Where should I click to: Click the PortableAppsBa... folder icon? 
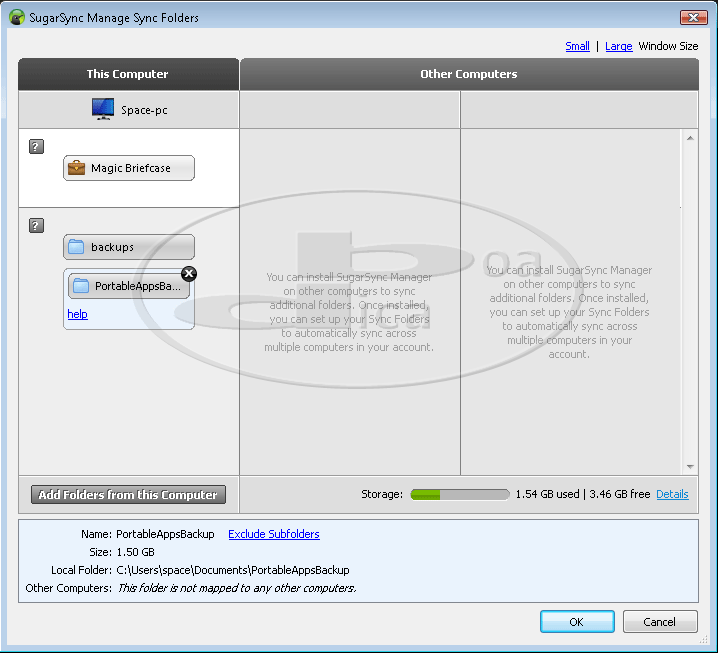point(81,286)
